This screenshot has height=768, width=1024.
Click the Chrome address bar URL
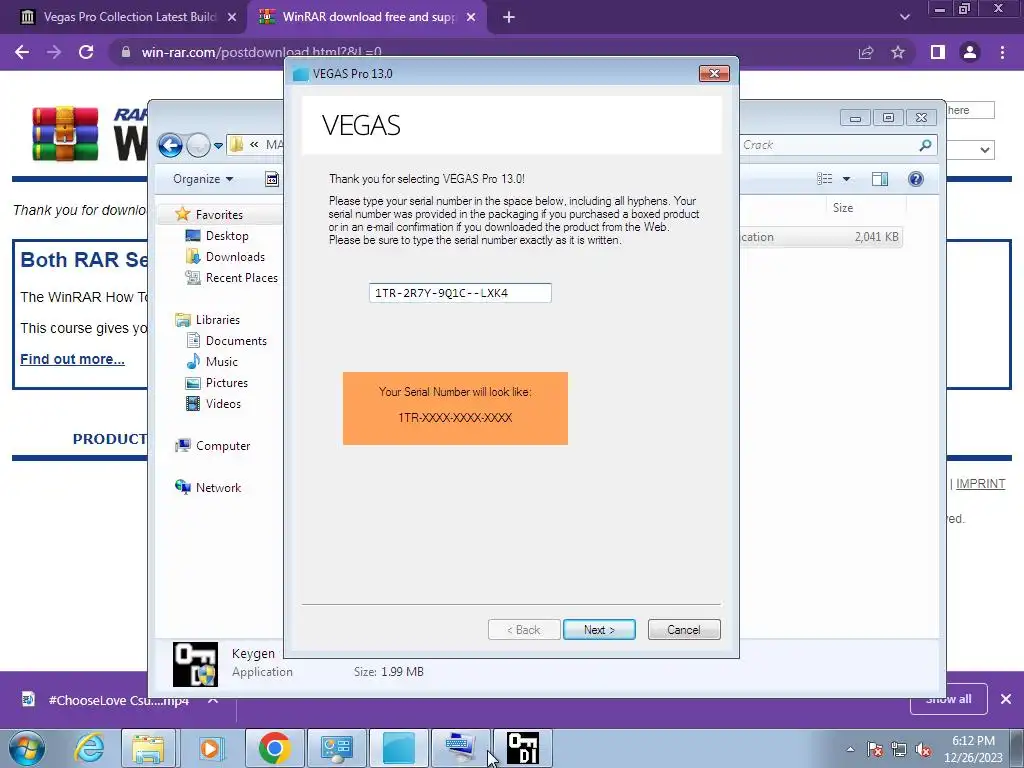261,52
